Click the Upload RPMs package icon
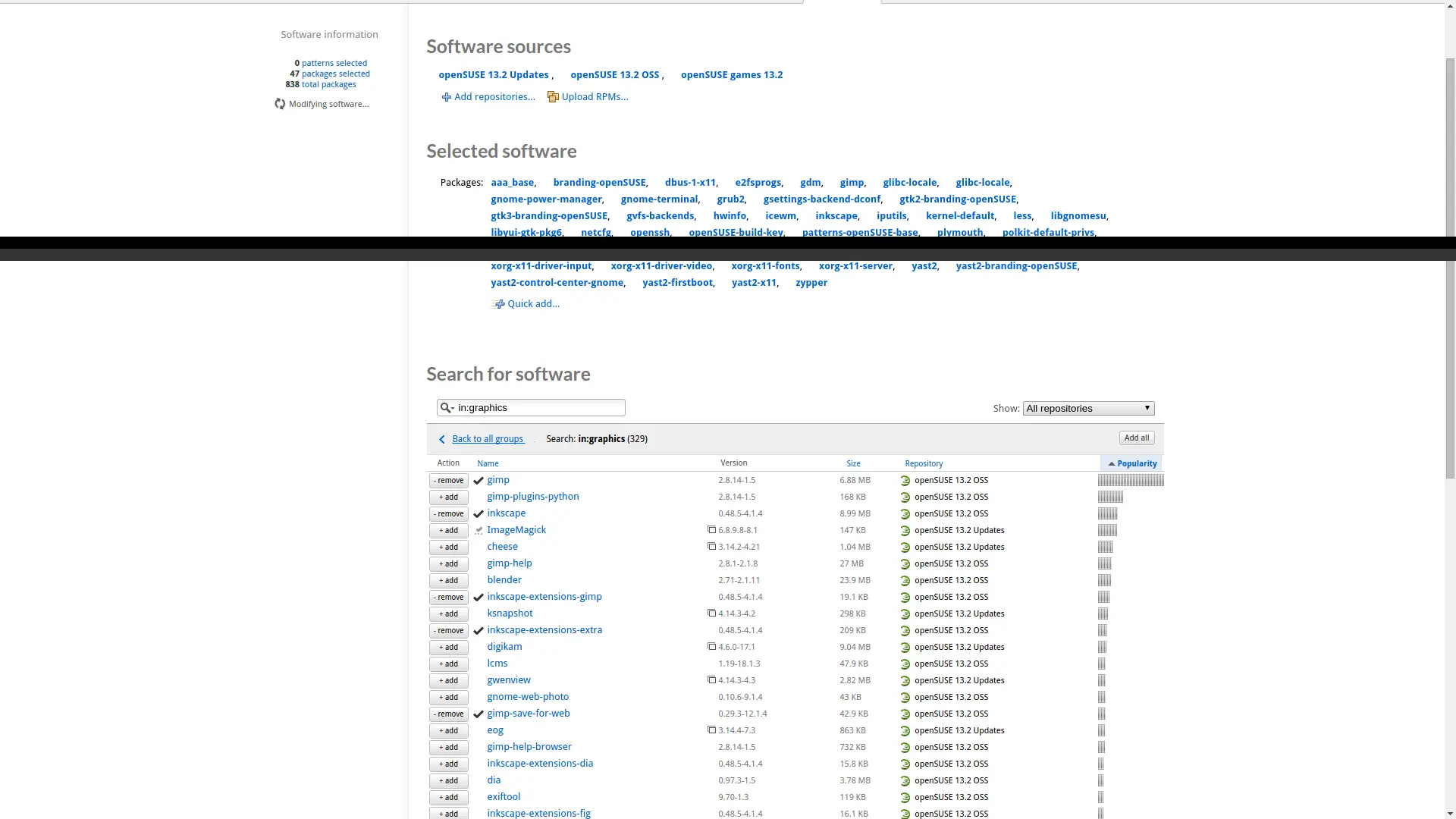This screenshot has height=819, width=1456. pyautogui.click(x=553, y=97)
